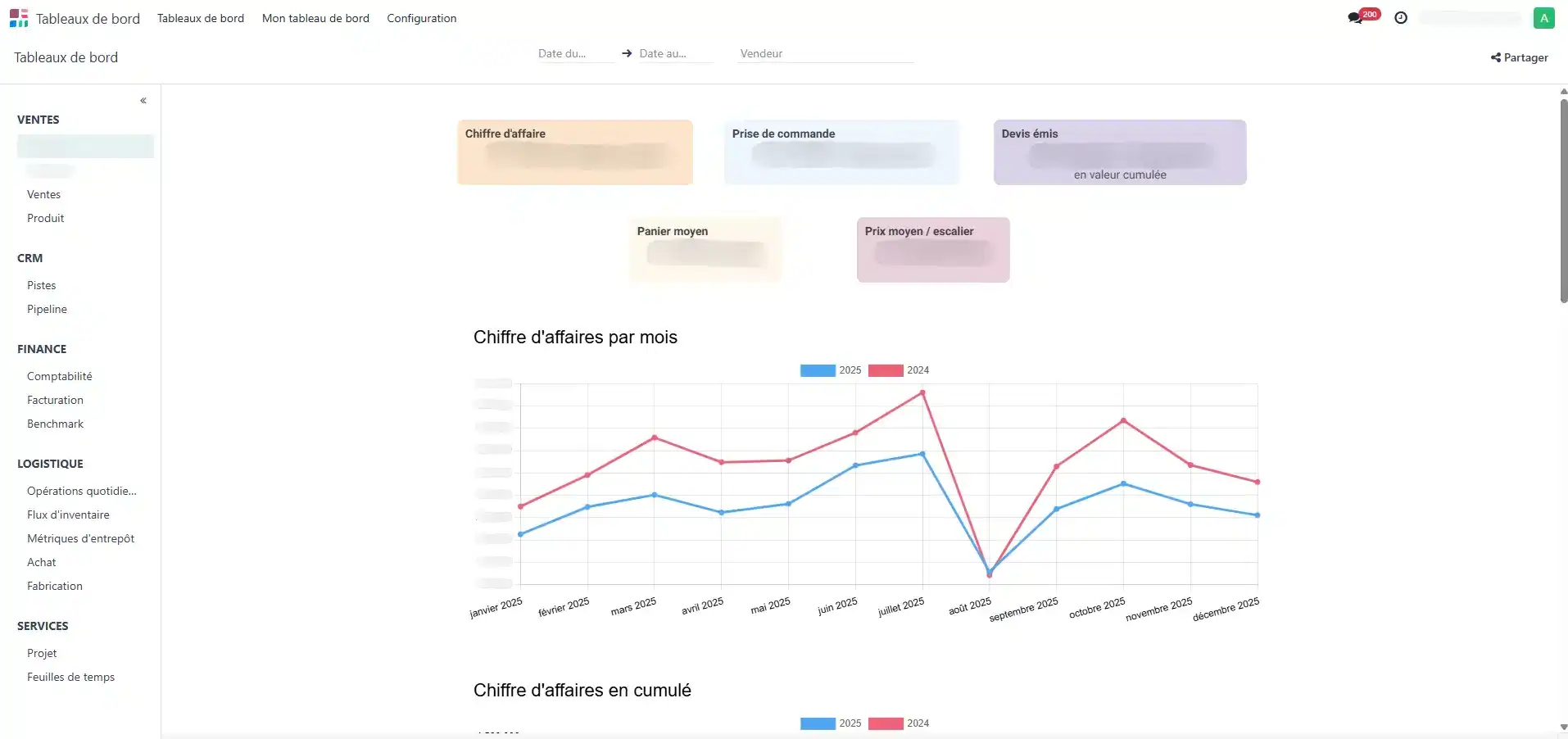Click the Partager share button
The height and width of the screenshot is (739, 1568).
coord(1519,57)
